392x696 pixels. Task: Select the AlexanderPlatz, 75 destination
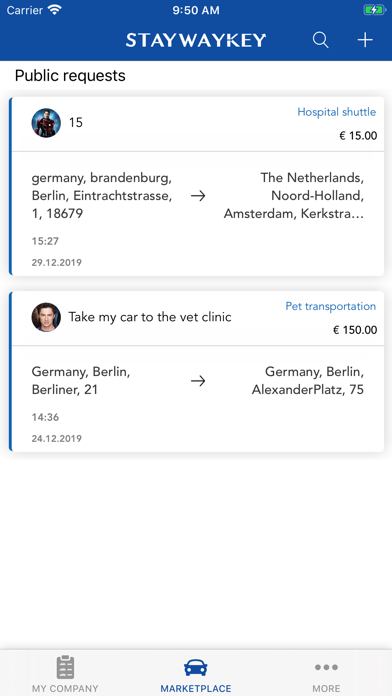tap(308, 381)
